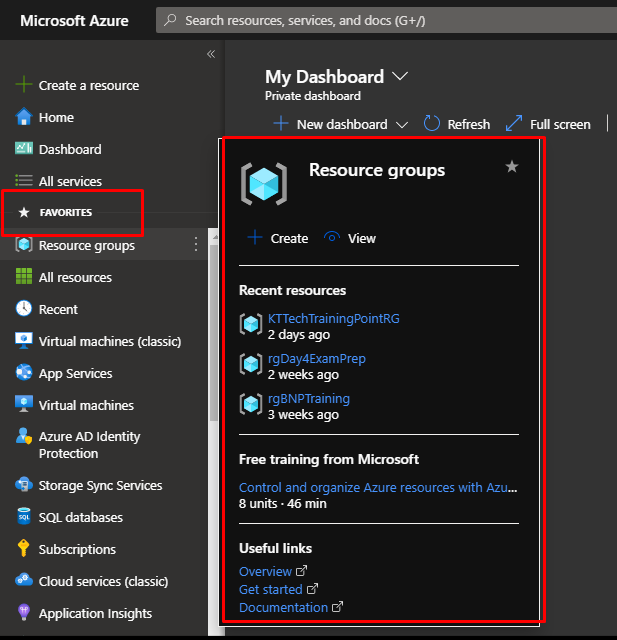Click the All resources grid icon
The image size is (617, 640).
coord(24,277)
